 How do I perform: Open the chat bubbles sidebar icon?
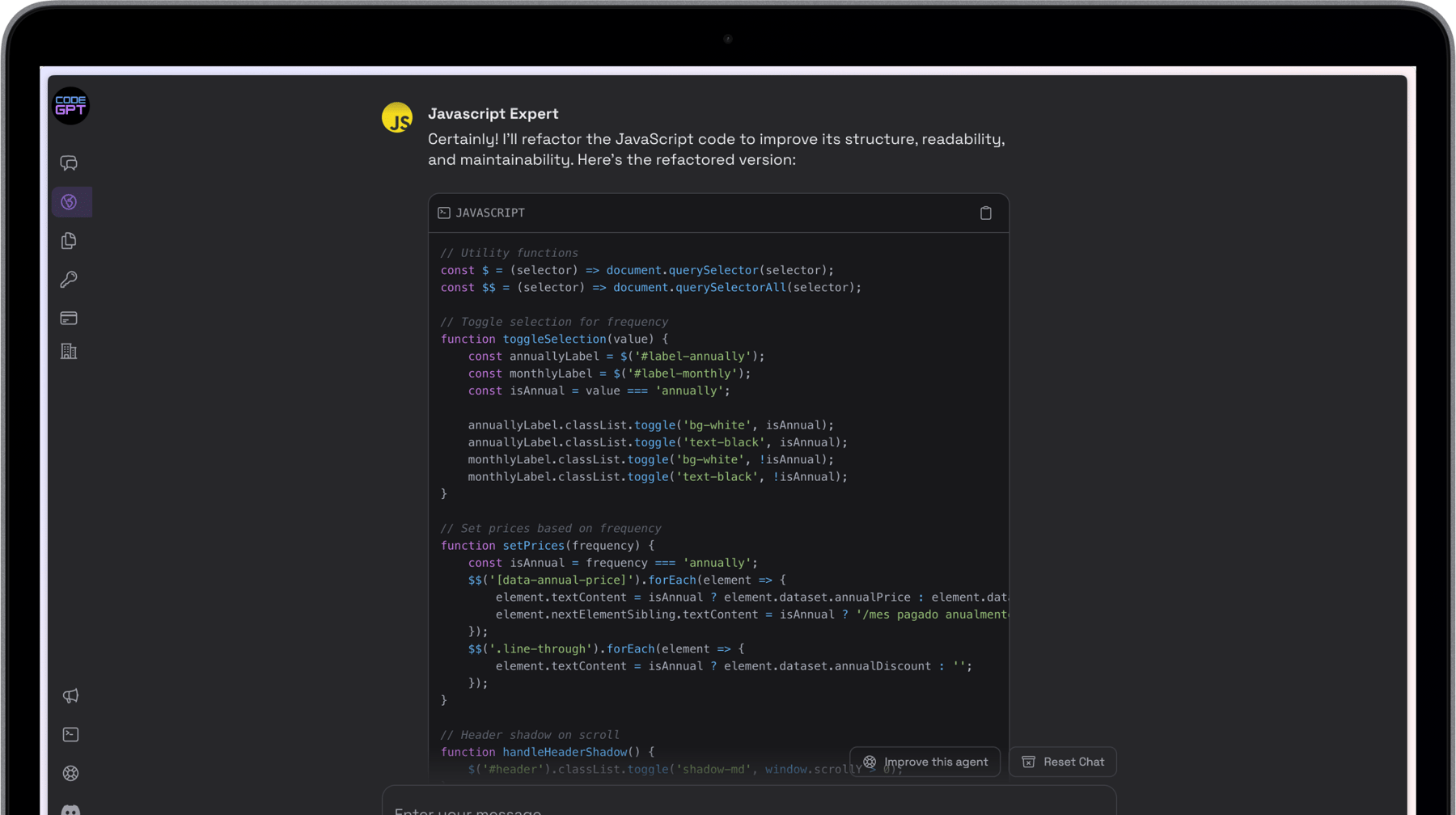[69, 163]
